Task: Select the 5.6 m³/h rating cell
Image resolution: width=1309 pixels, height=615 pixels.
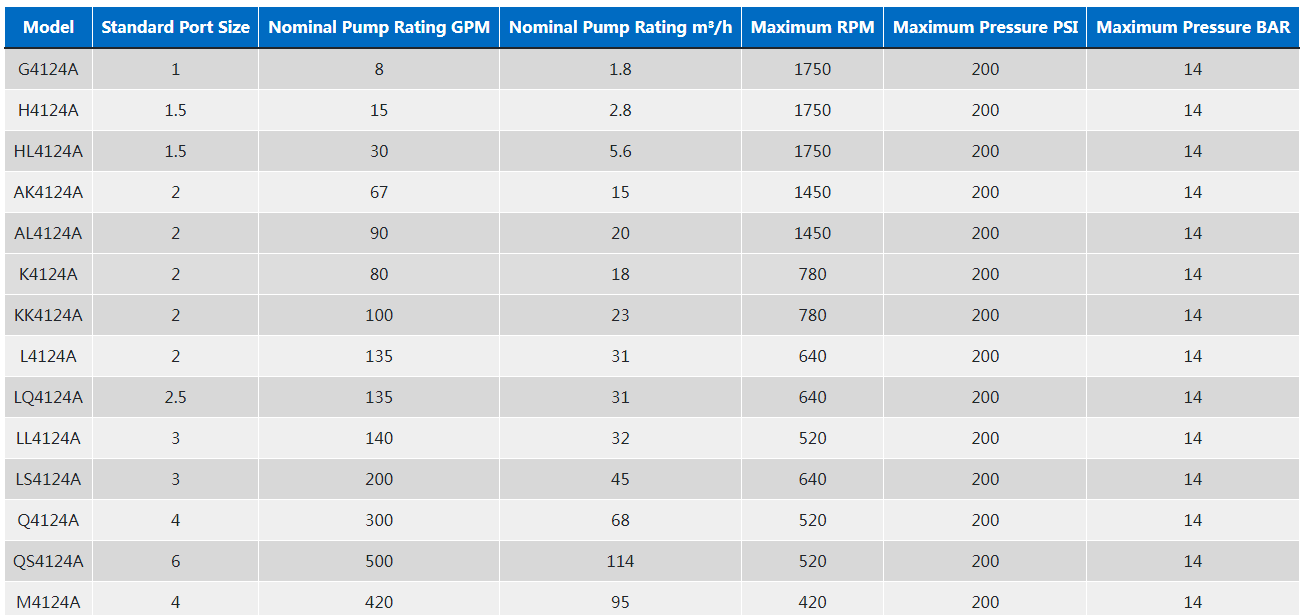Action: click(x=620, y=151)
